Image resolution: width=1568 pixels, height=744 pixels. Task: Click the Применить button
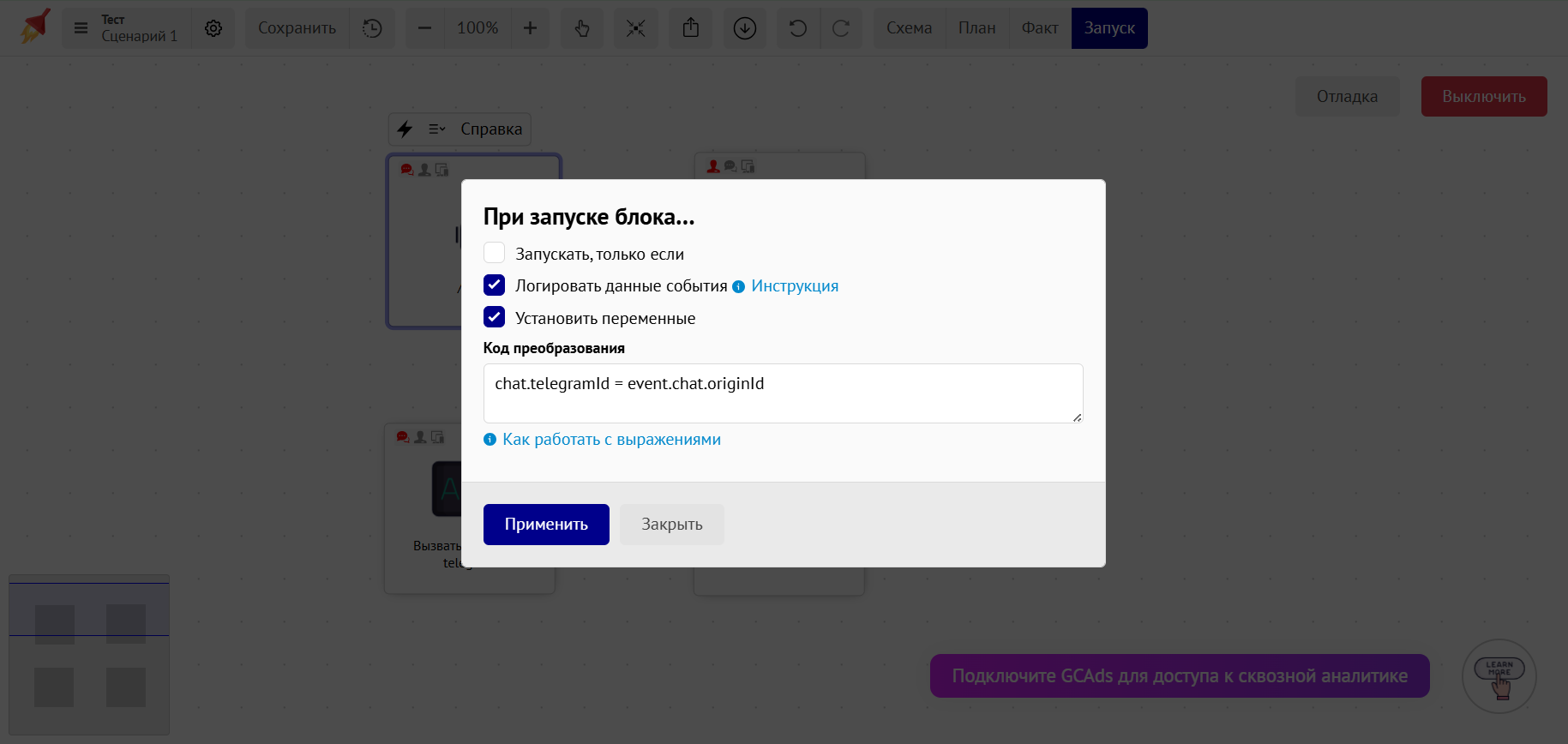tap(546, 525)
